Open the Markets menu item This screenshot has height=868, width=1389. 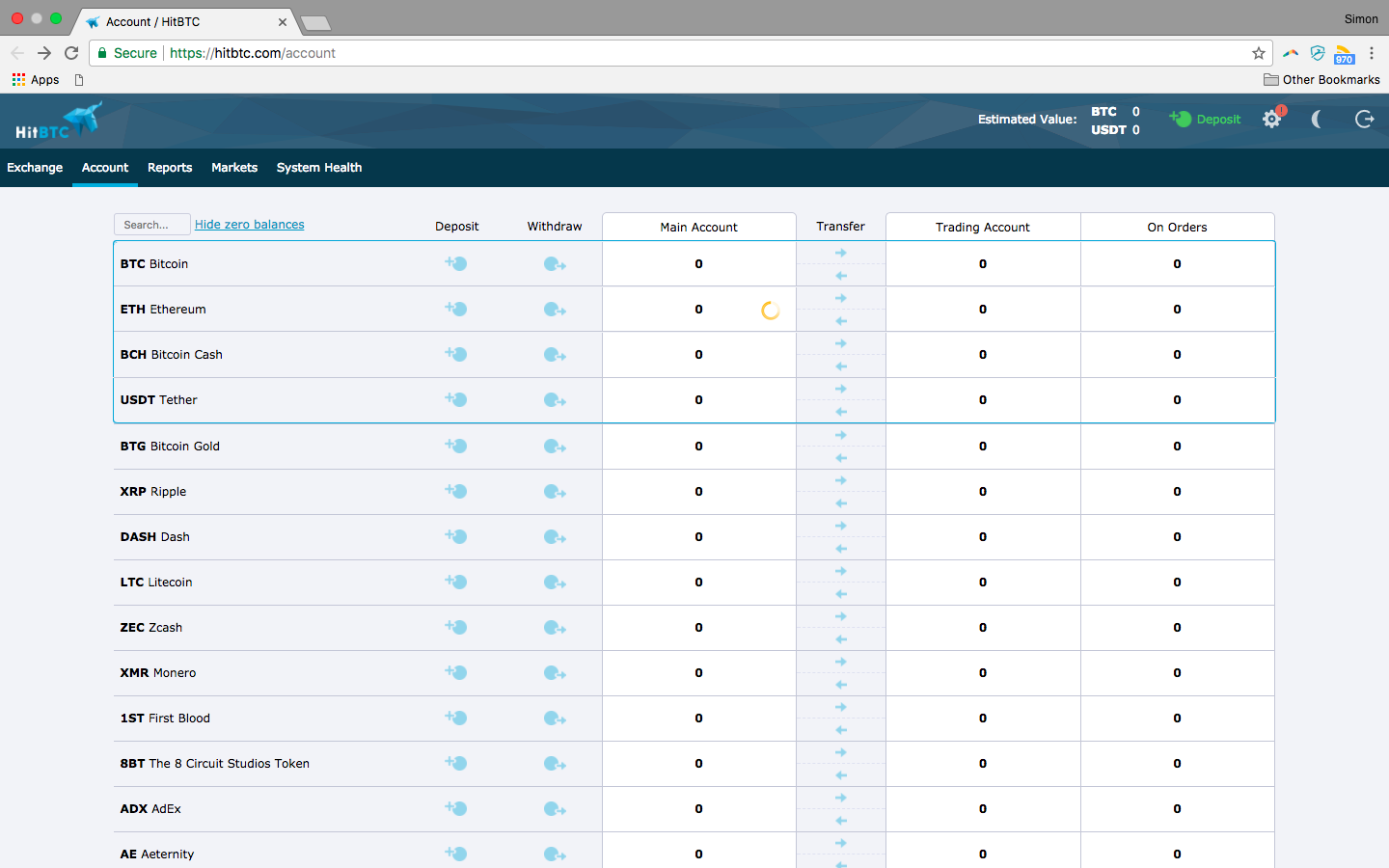click(x=234, y=168)
